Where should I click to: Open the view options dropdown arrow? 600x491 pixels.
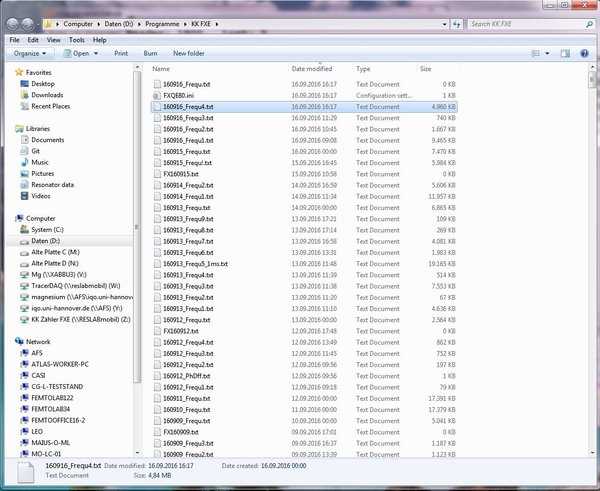547,54
